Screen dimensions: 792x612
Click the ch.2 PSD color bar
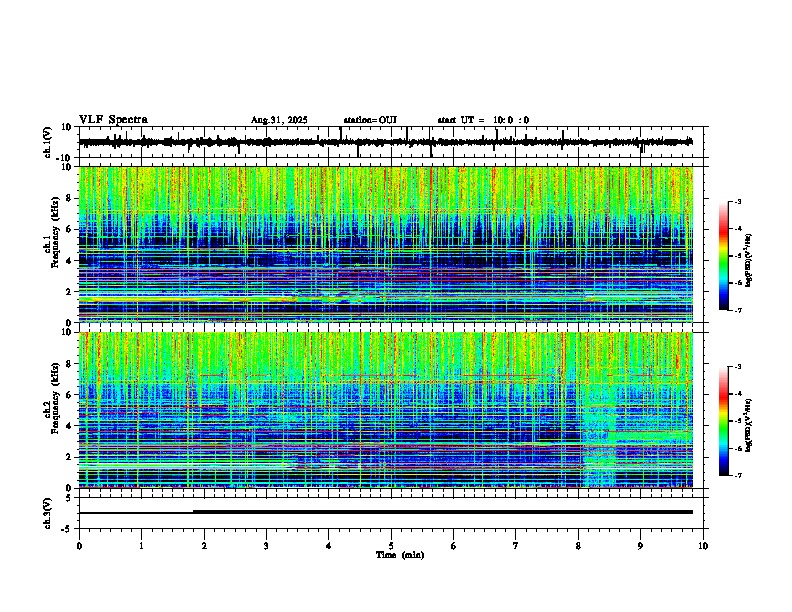coord(723,421)
